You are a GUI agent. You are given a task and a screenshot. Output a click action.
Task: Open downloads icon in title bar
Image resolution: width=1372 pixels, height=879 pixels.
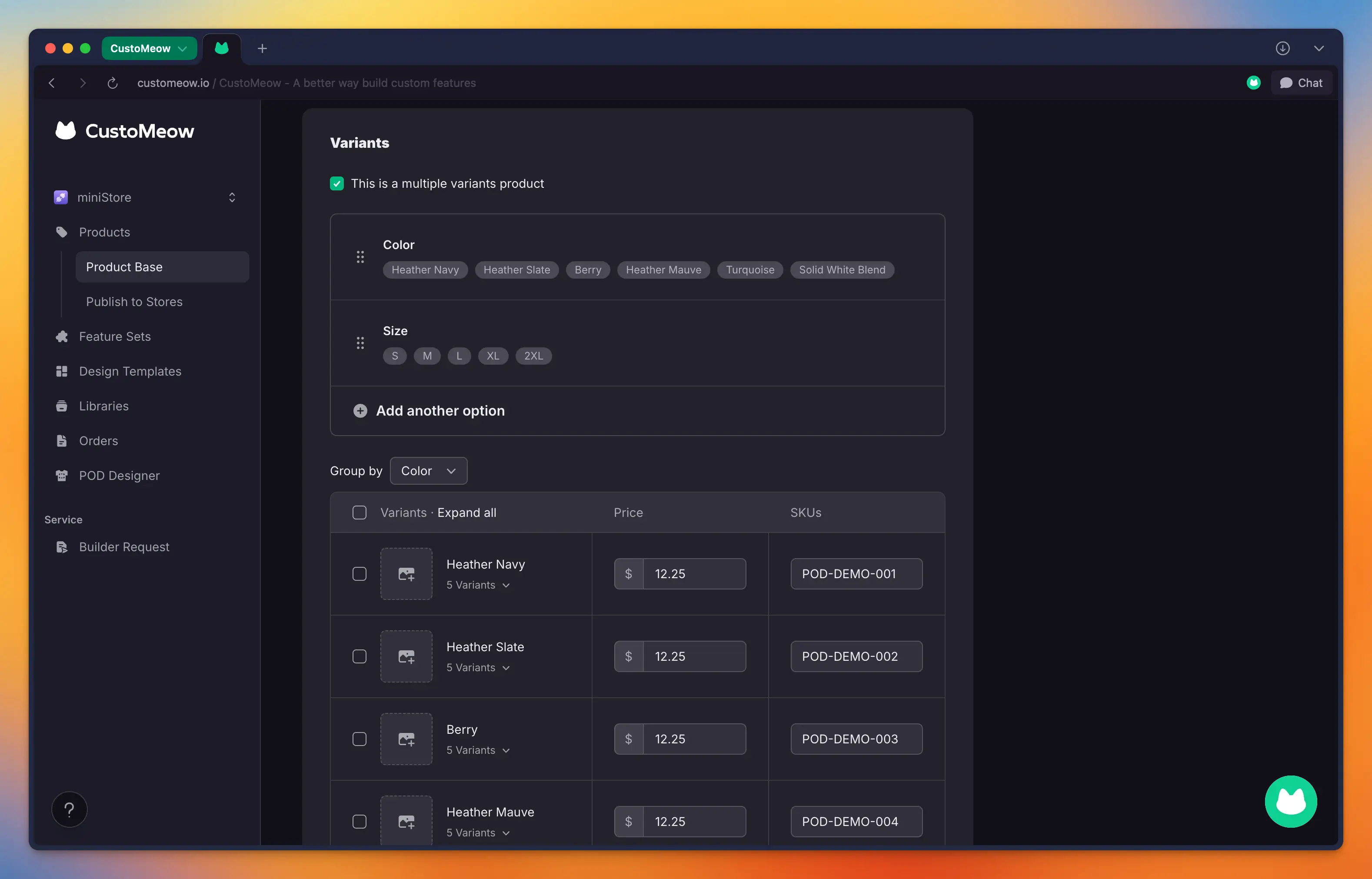coord(1282,49)
